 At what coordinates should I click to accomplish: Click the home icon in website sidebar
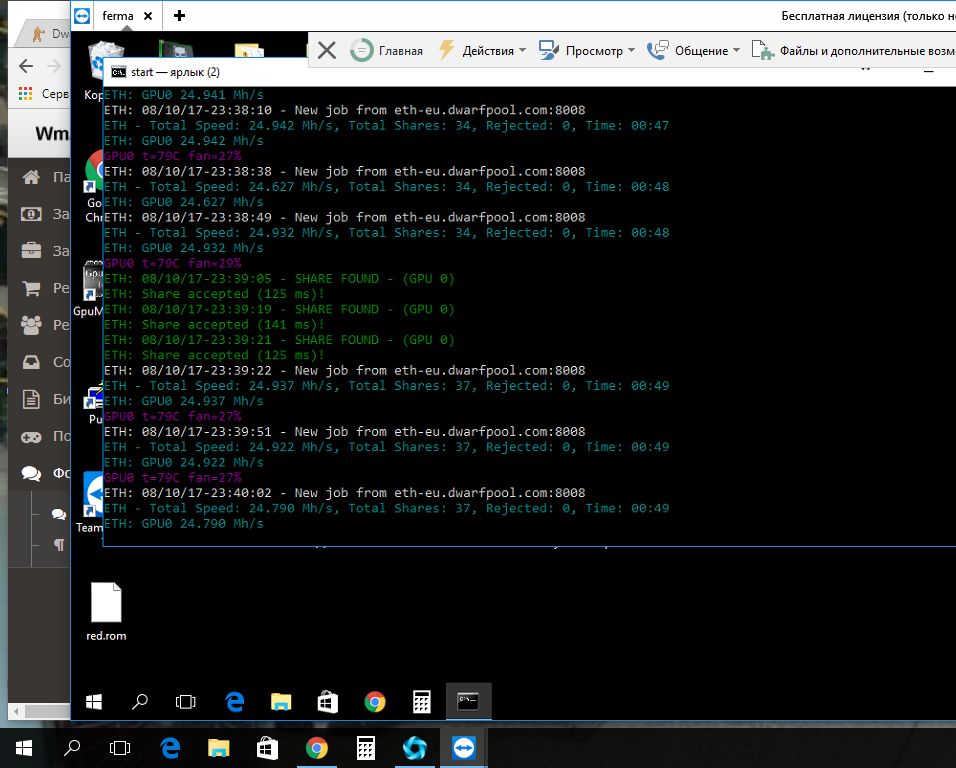point(31,177)
